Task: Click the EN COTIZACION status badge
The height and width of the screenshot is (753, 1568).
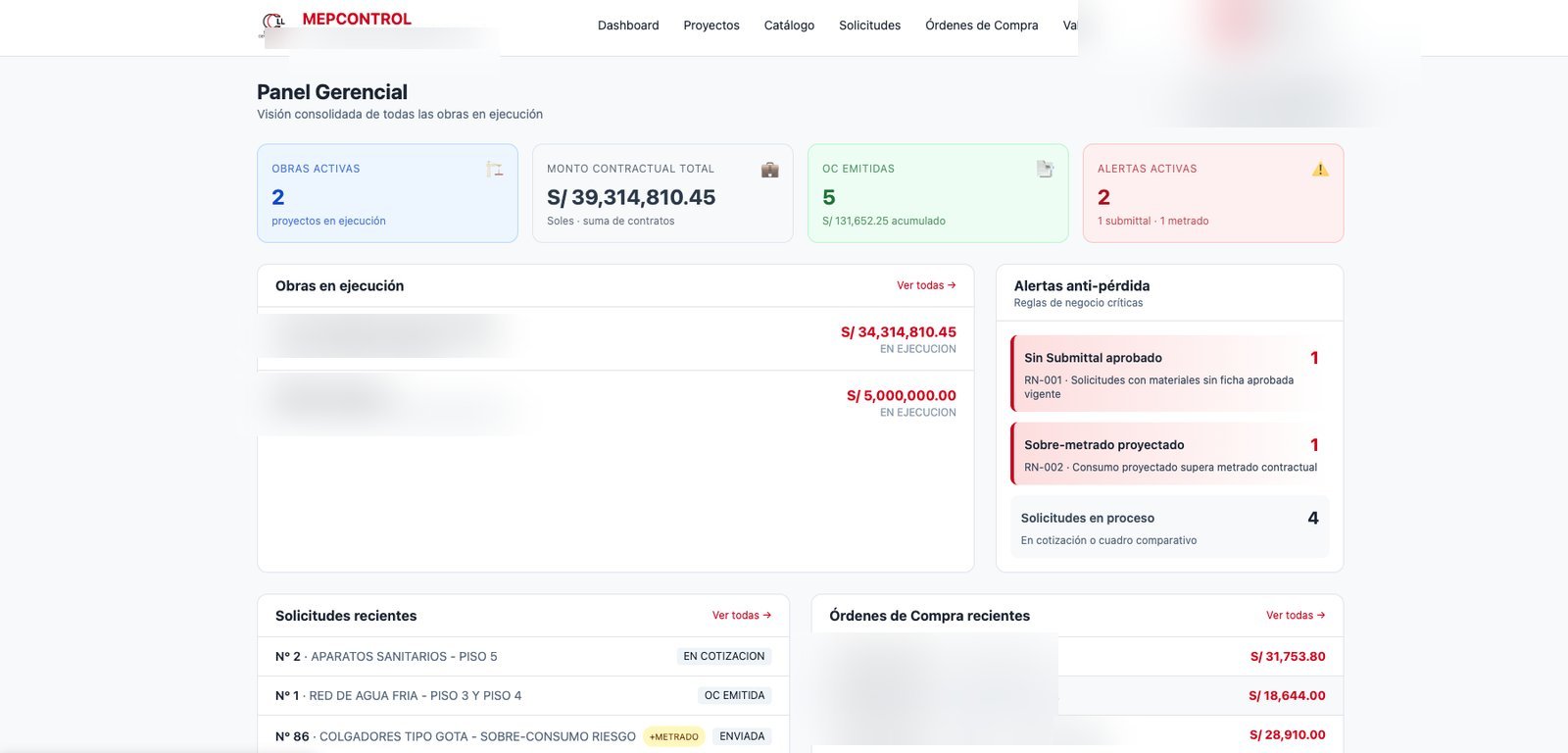Action: (x=724, y=657)
